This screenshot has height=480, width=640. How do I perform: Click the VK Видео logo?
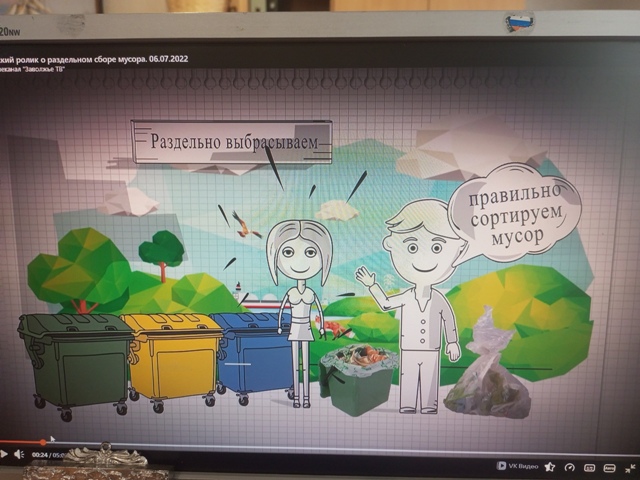518,466
